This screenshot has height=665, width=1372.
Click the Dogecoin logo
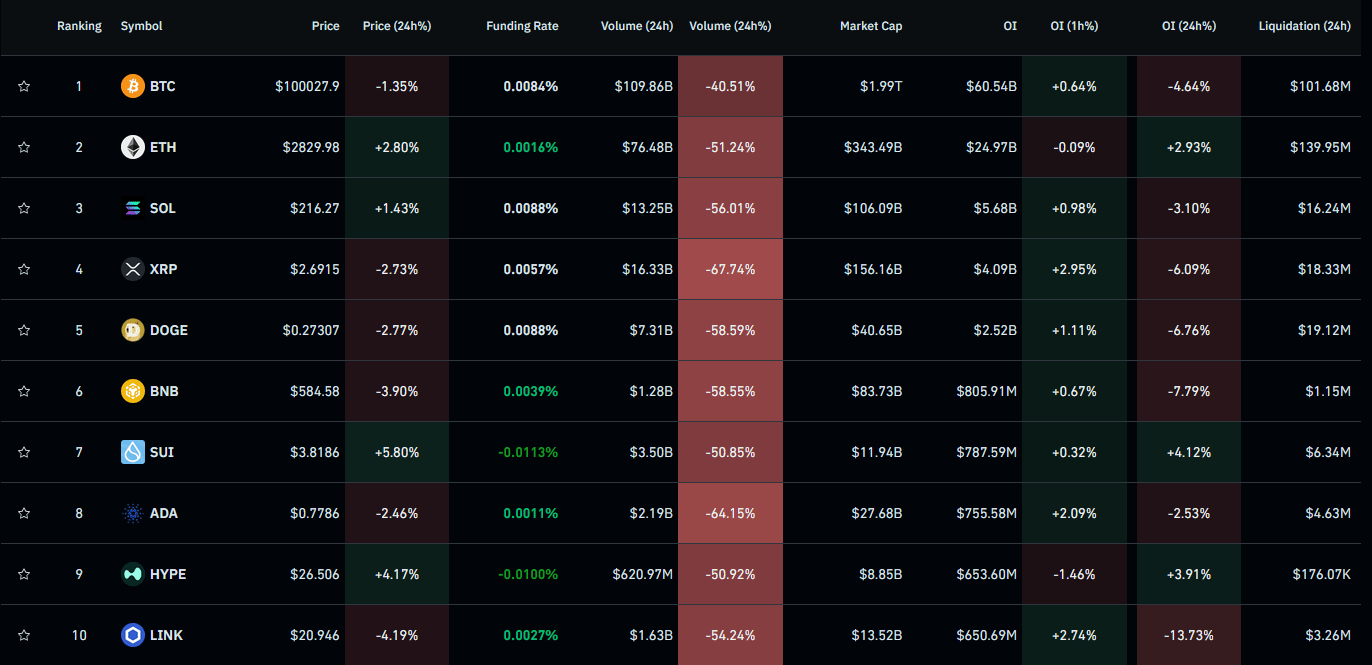click(x=133, y=331)
